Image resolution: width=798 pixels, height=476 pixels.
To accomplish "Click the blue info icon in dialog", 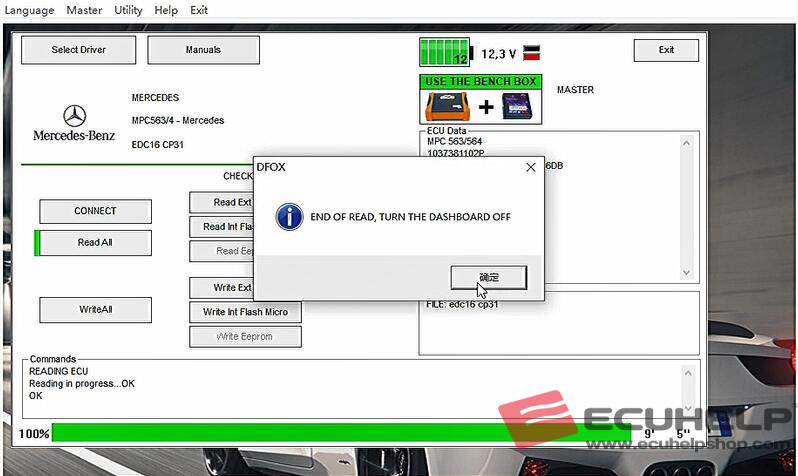I will [290, 217].
